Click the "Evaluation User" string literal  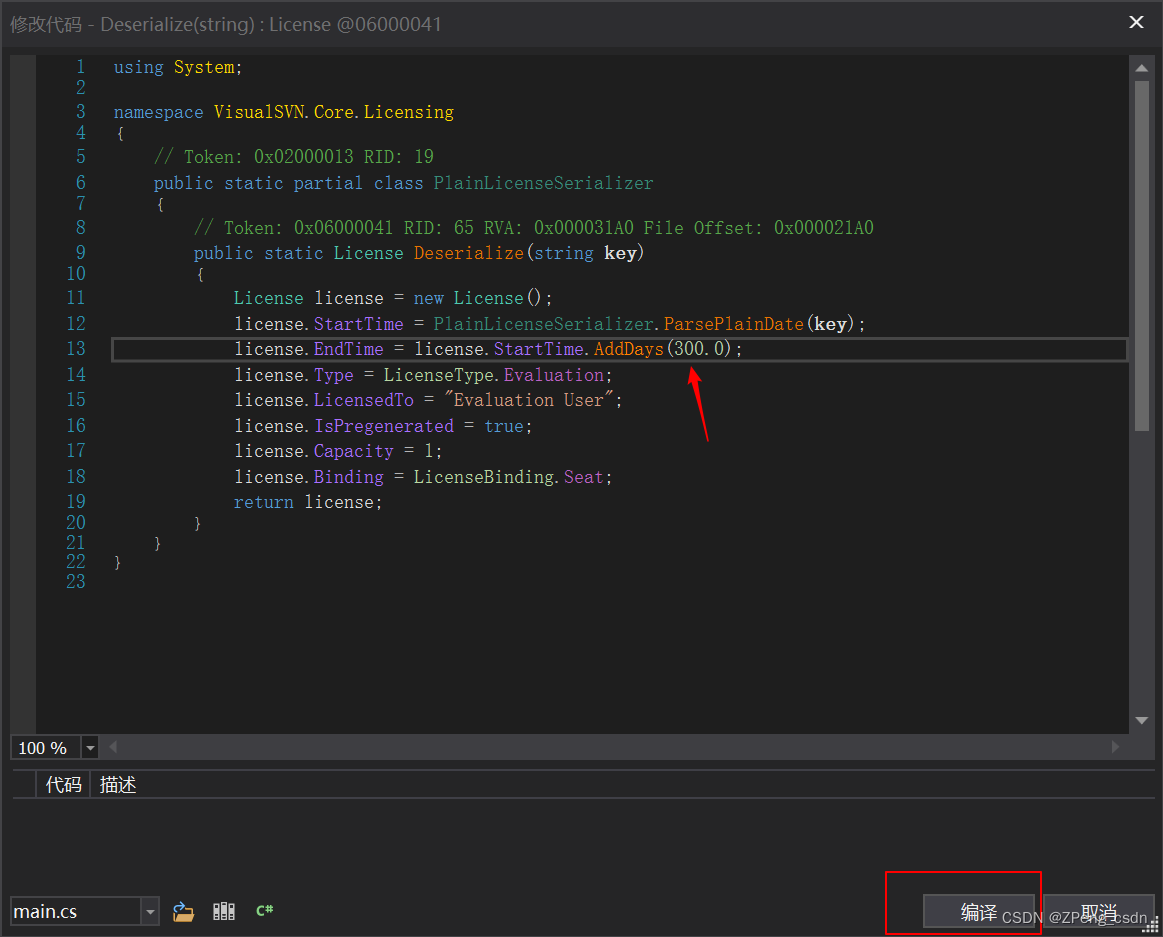tap(529, 401)
